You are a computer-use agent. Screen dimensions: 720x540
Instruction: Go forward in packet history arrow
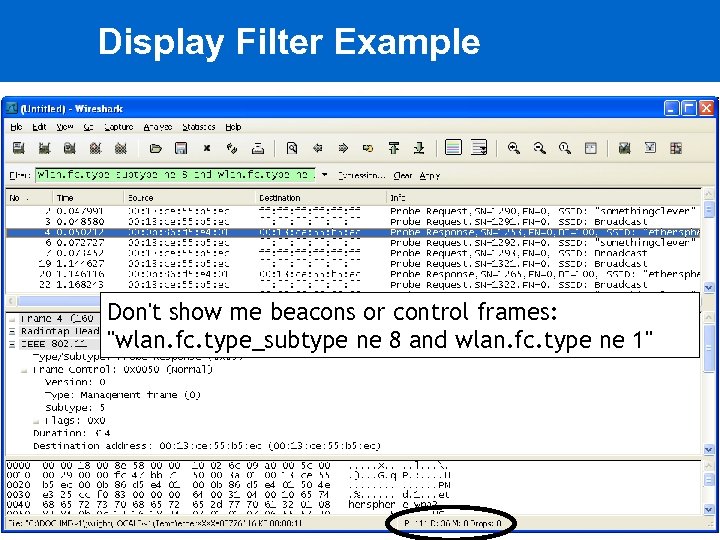(343, 148)
